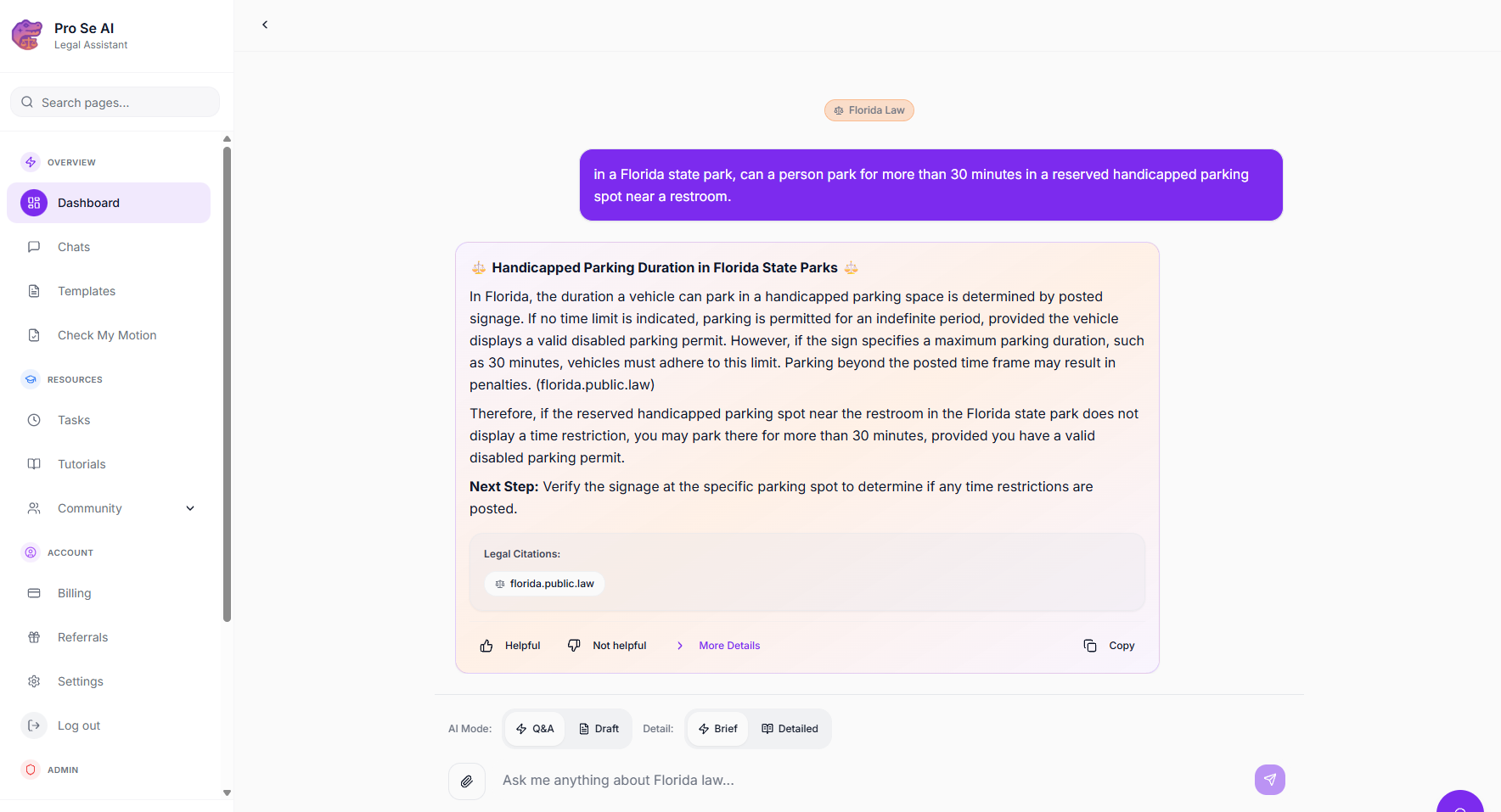
Task: Open the Chats section
Action: click(73, 247)
